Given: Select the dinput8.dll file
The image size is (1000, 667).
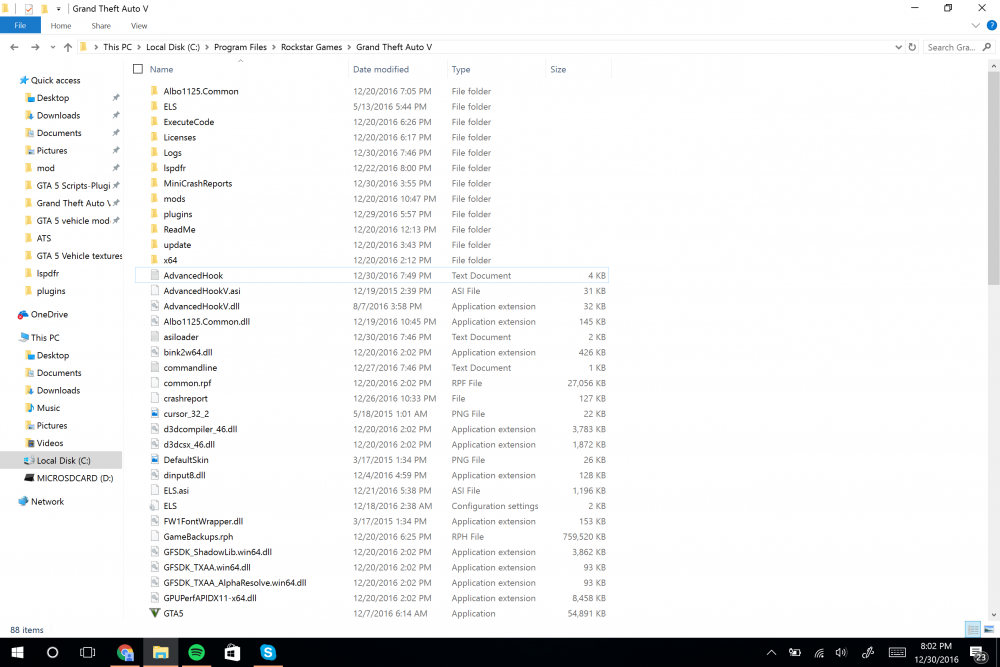Looking at the screenshot, I should tap(184, 475).
